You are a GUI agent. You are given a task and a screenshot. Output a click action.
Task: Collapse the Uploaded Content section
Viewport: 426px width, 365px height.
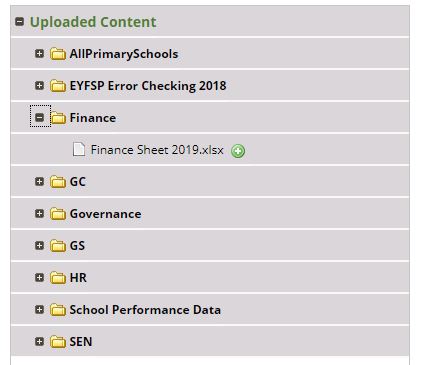(20, 22)
